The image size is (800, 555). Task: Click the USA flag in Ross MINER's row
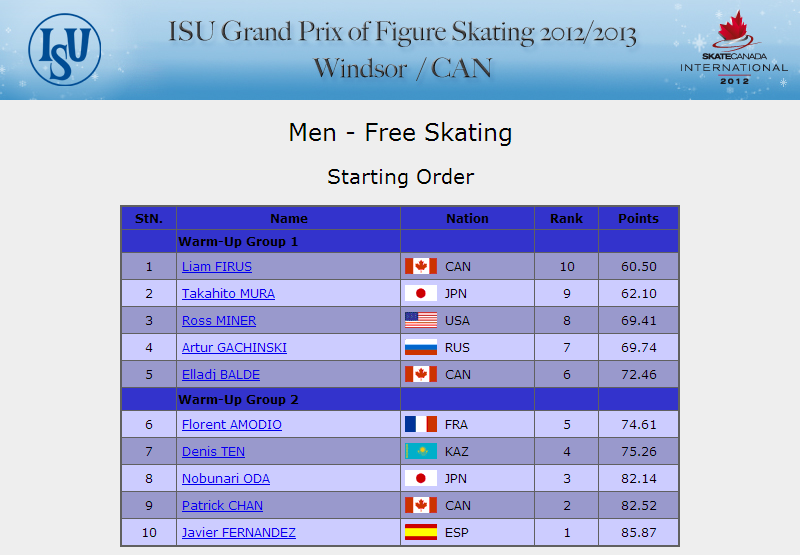[x=421, y=320]
